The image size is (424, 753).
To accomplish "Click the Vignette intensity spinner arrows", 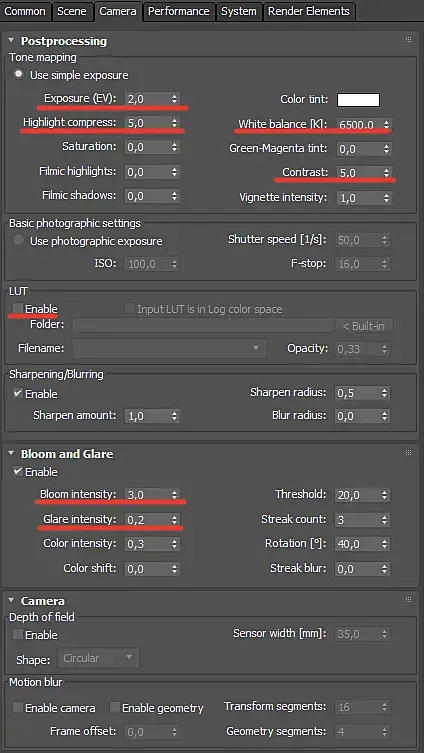I will tap(387, 197).
